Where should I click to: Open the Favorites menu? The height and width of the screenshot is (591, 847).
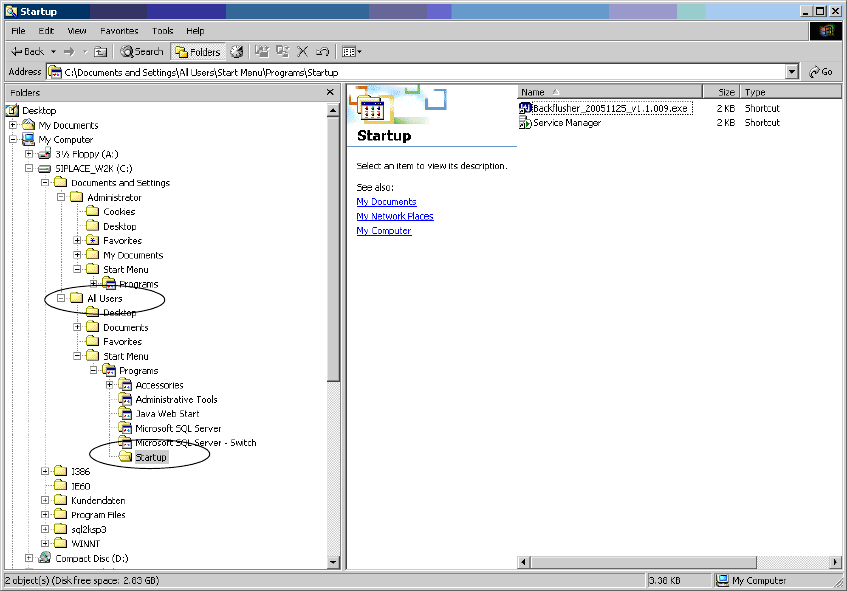coord(119,31)
